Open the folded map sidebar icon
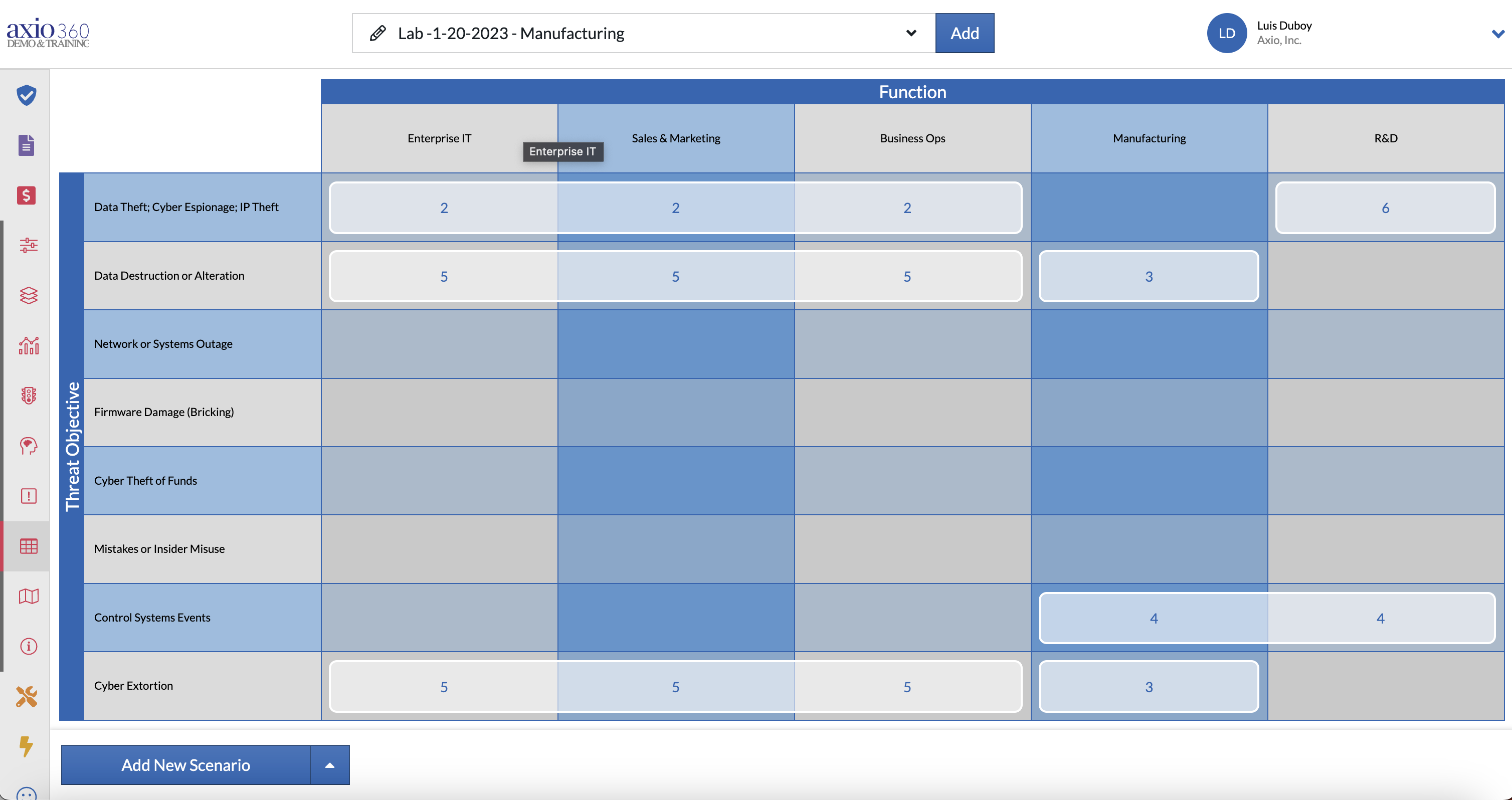The image size is (1512, 800). pos(28,596)
